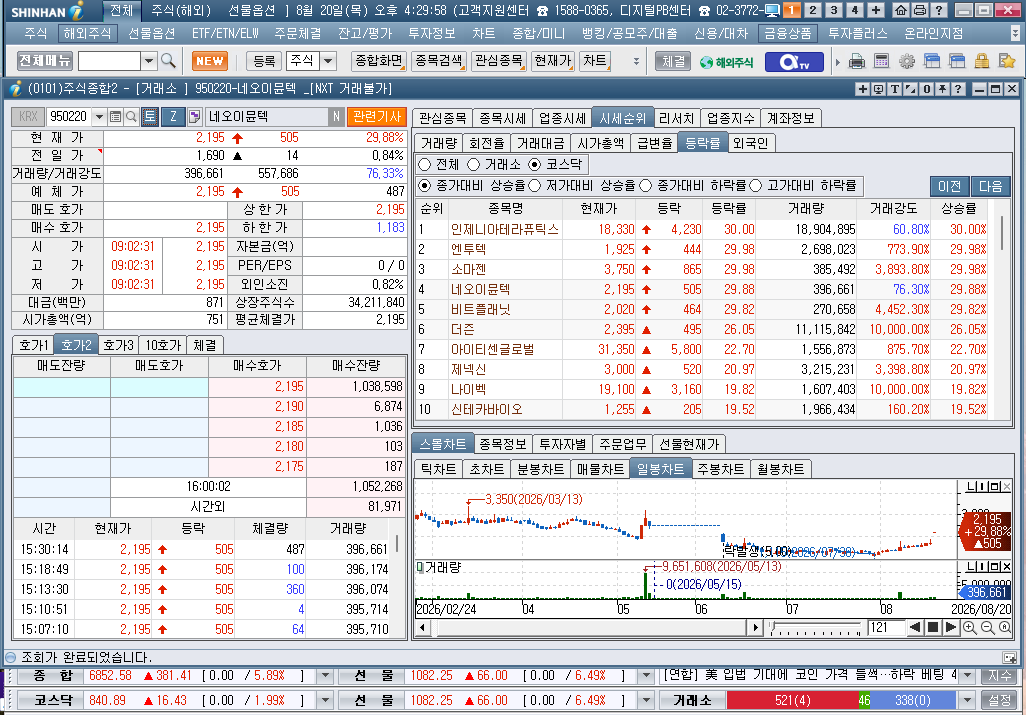Click the 전체메뉴 button
This screenshot has height=715, width=1026.
44,61
